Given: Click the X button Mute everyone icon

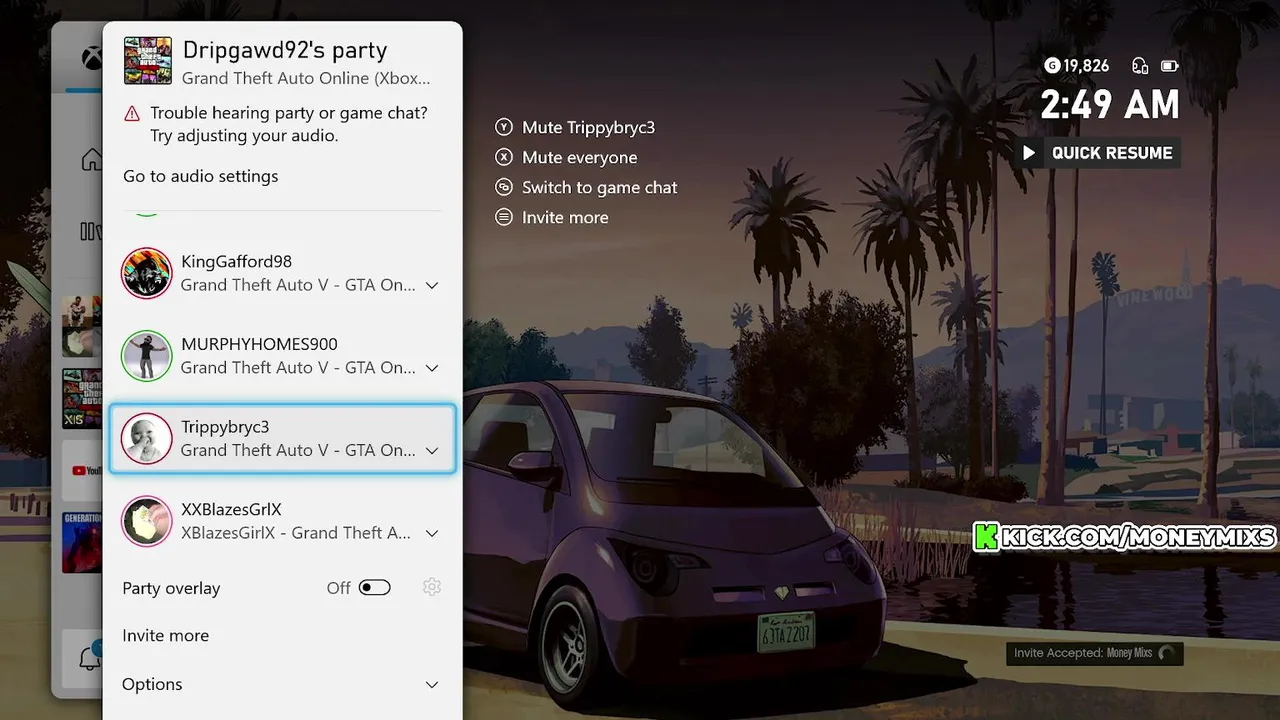Looking at the screenshot, I should tap(504, 157).
